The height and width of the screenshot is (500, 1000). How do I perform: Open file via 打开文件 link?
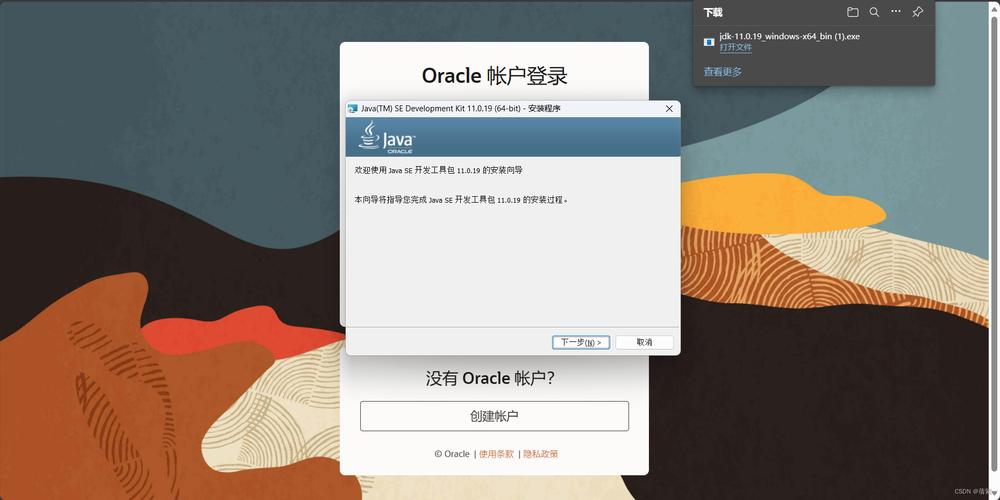tap(736, 47)
